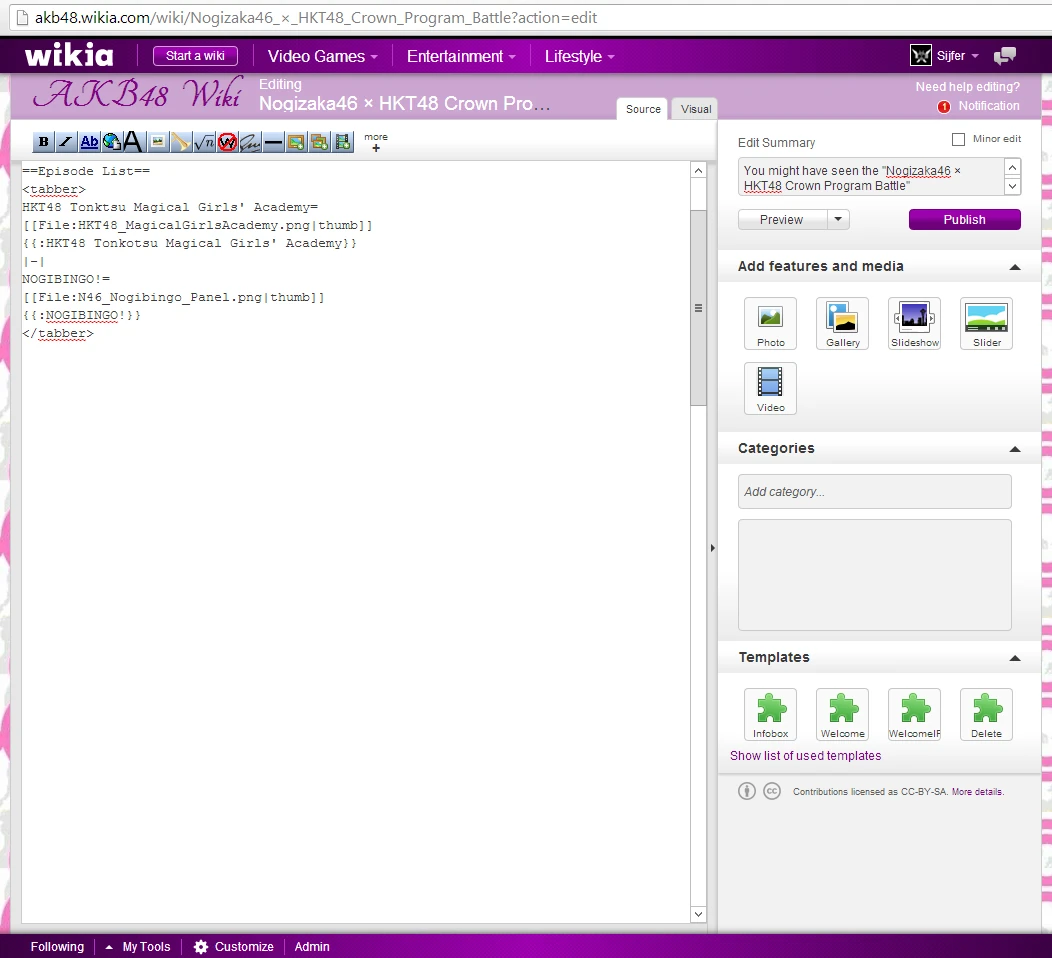Open the Preview dropdown arrow
Viewport: 1052px width, 958px height.
point(839,220)
